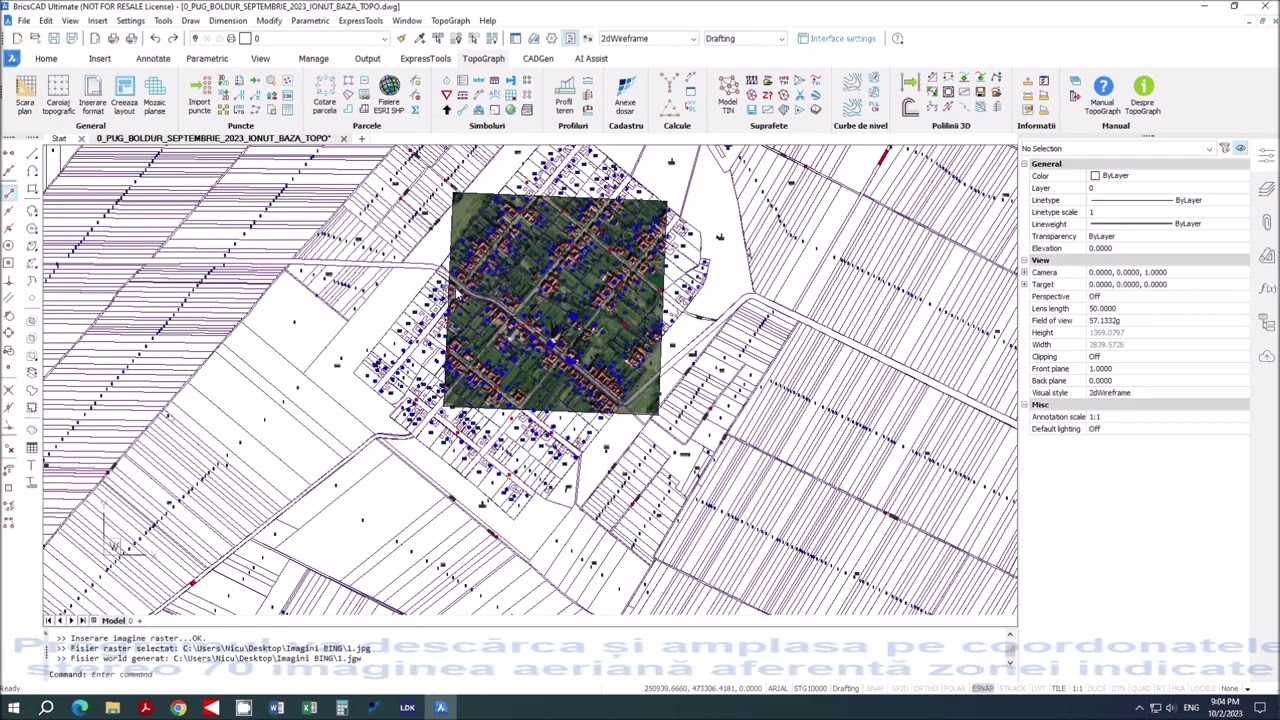This screenshot has height=720, width=1280.
Task: Click annotation scale 1:1 in status bar
Action: pyautogui.click(x=1077, y=688)
